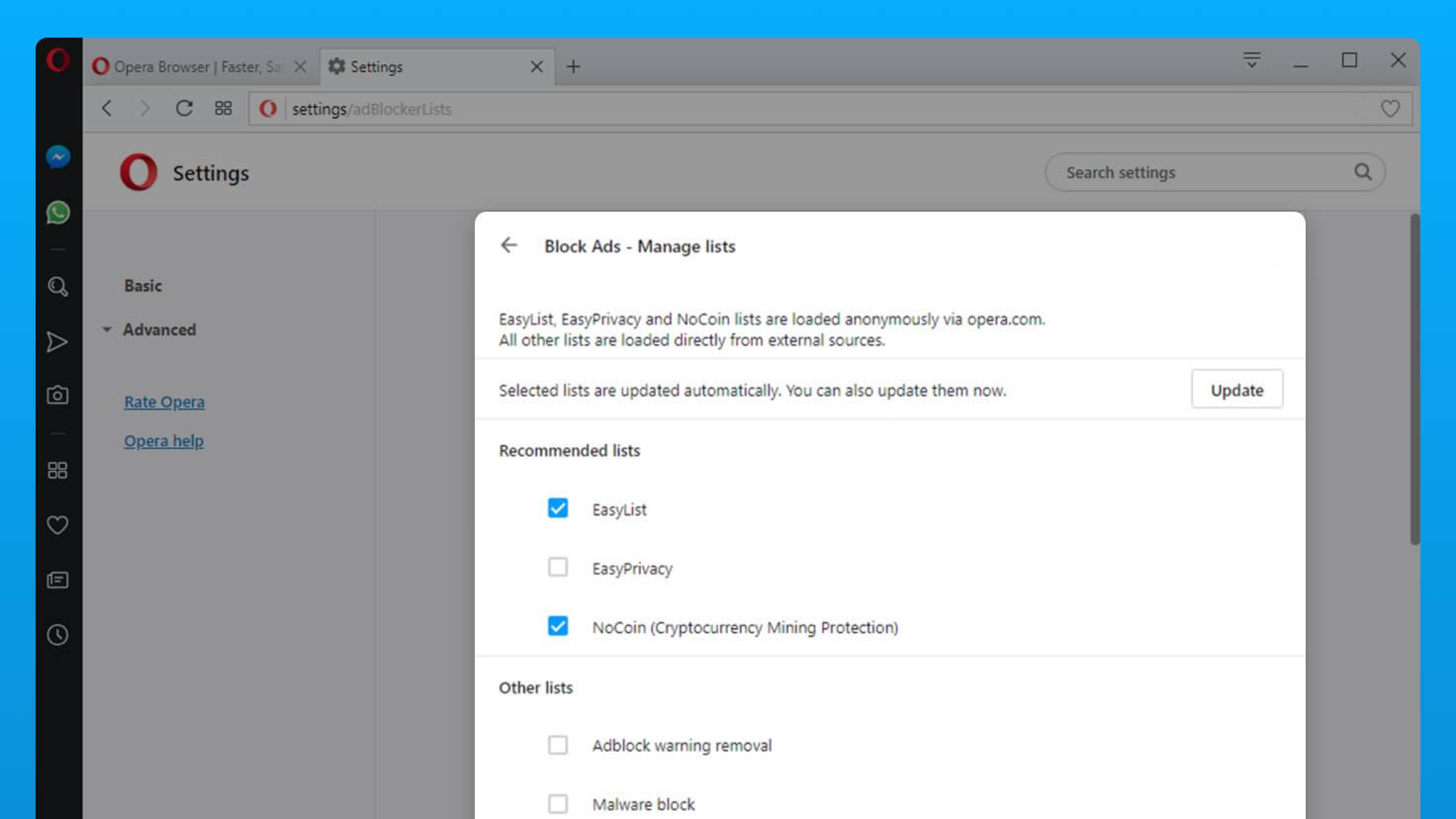1456x819 pixels.
Task: Open WhatsApp in the sidebar
Action: (x=57, y=213)
